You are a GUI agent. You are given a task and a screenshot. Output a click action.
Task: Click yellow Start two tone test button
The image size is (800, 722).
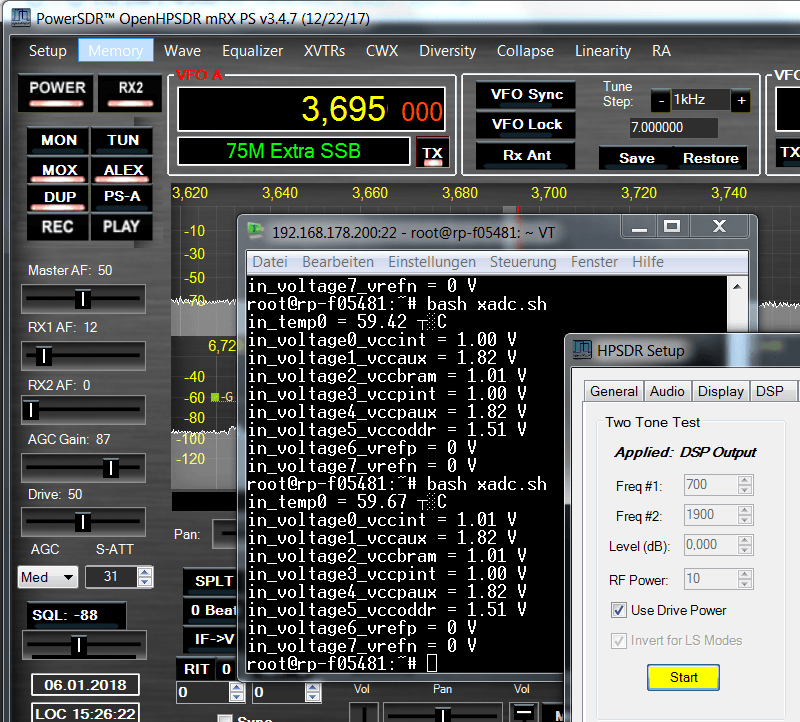coord(683,677)
